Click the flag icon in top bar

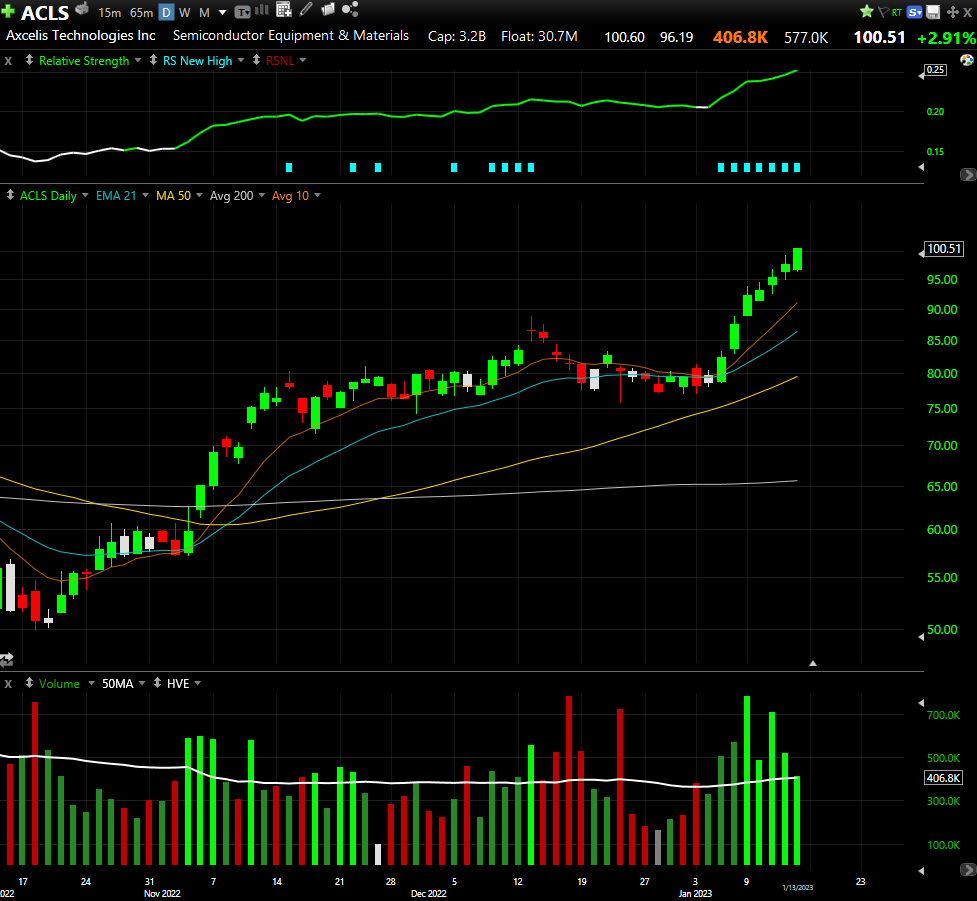(x=884, y=12)
